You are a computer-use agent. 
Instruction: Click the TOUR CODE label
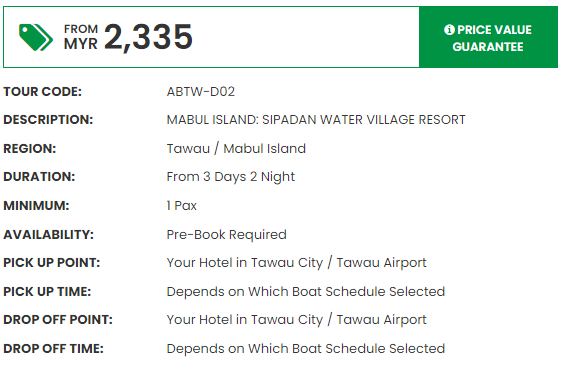tap(43, 92)
